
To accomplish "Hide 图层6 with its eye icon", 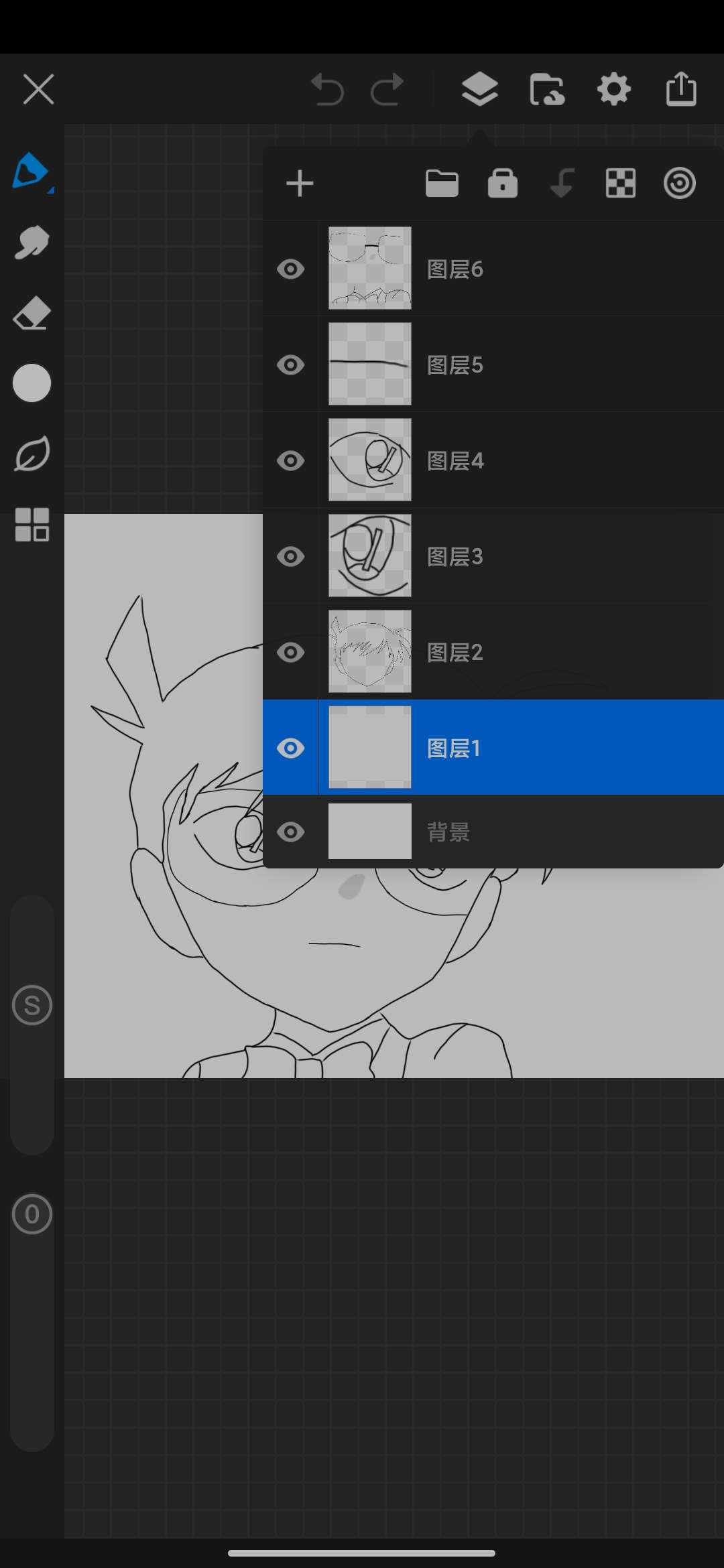I will click(290, 269).
